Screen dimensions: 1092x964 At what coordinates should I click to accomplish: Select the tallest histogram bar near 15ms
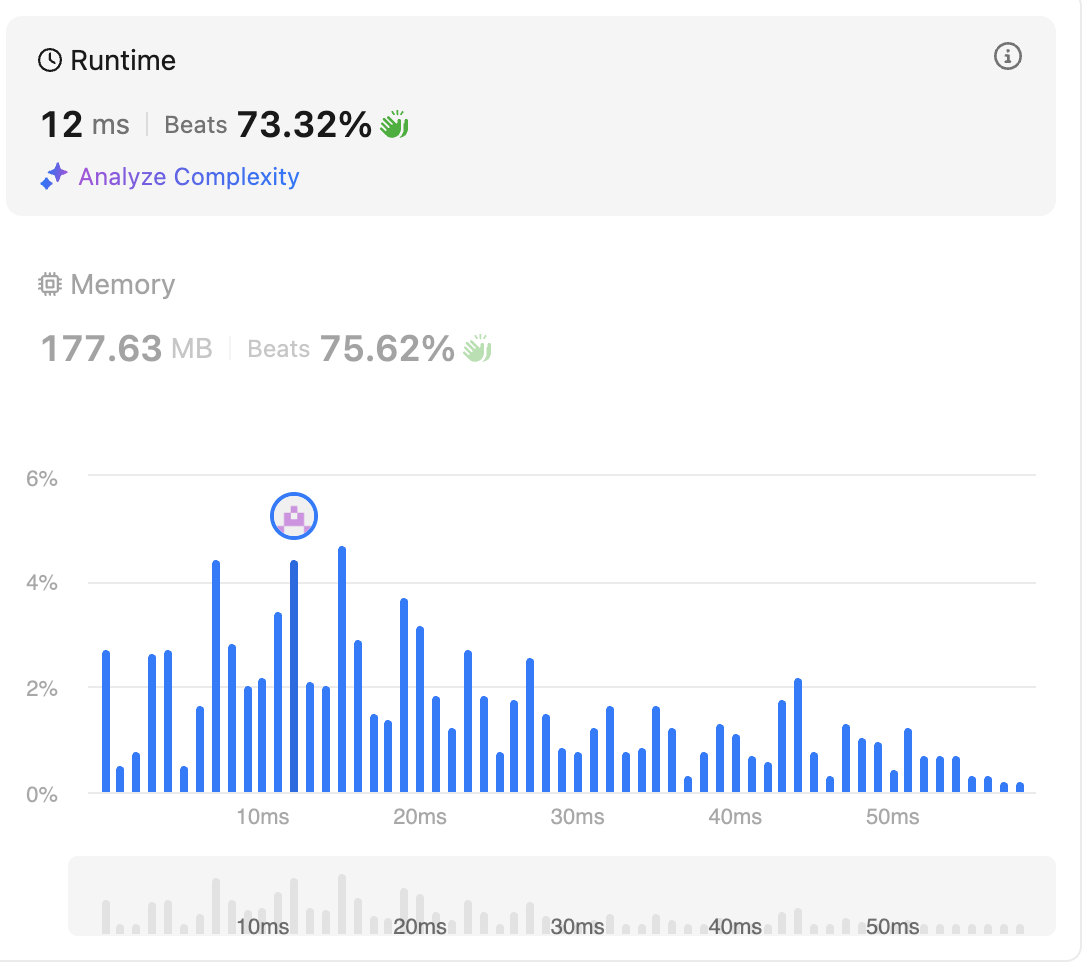pos(342,670)
